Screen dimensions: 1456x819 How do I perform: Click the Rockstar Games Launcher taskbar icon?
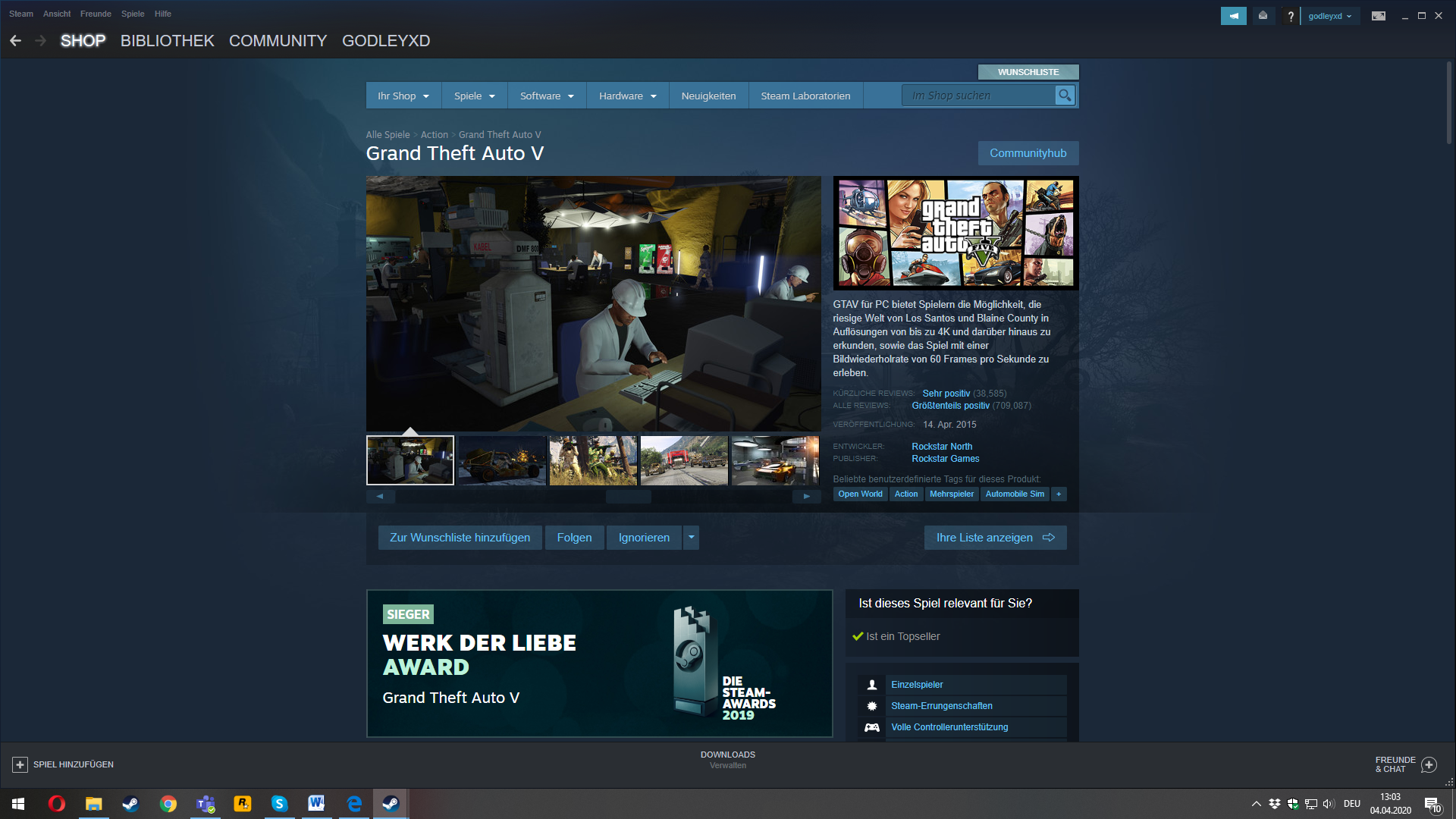coord(243,804)
